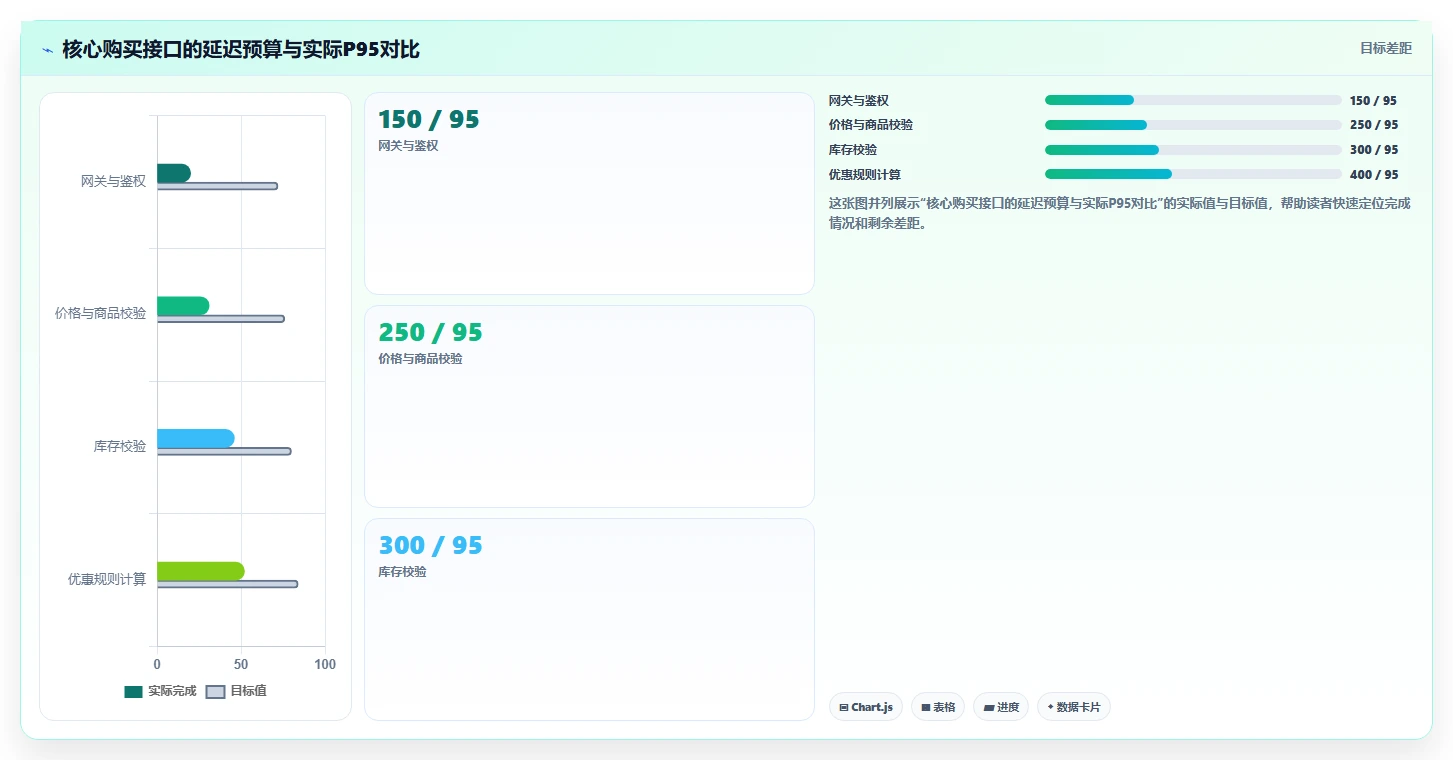Click the 250 / 95 value in progress list
1453x760 pixels.
1374,125
